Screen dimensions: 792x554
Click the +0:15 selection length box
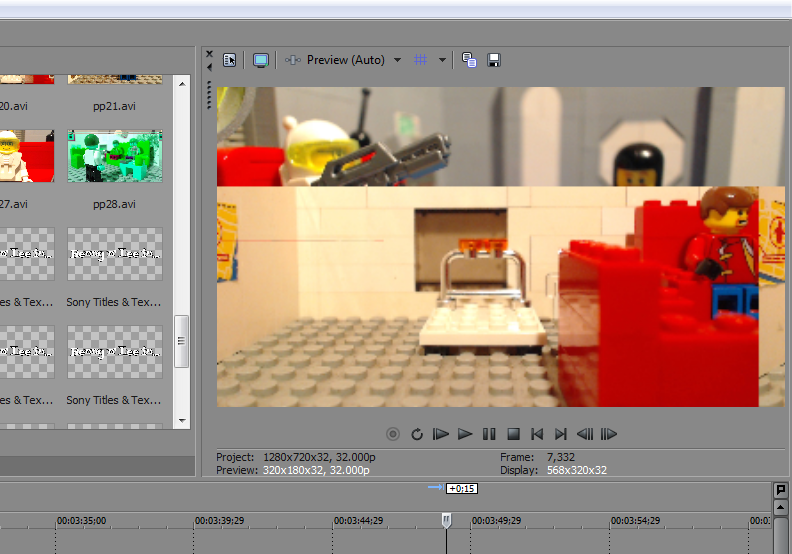pyautogui.click(x=462, y=489)
